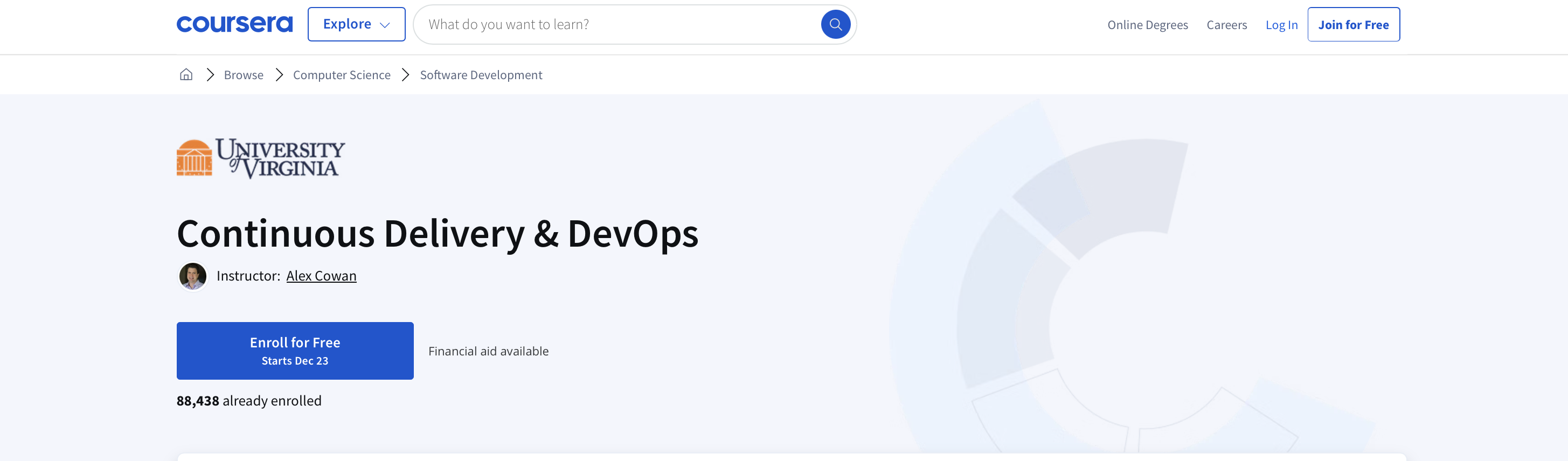The width and height of the screenshot is (1568, 461).
Task: Click the 'Financial aid available' text
Action: click(488, 351)
